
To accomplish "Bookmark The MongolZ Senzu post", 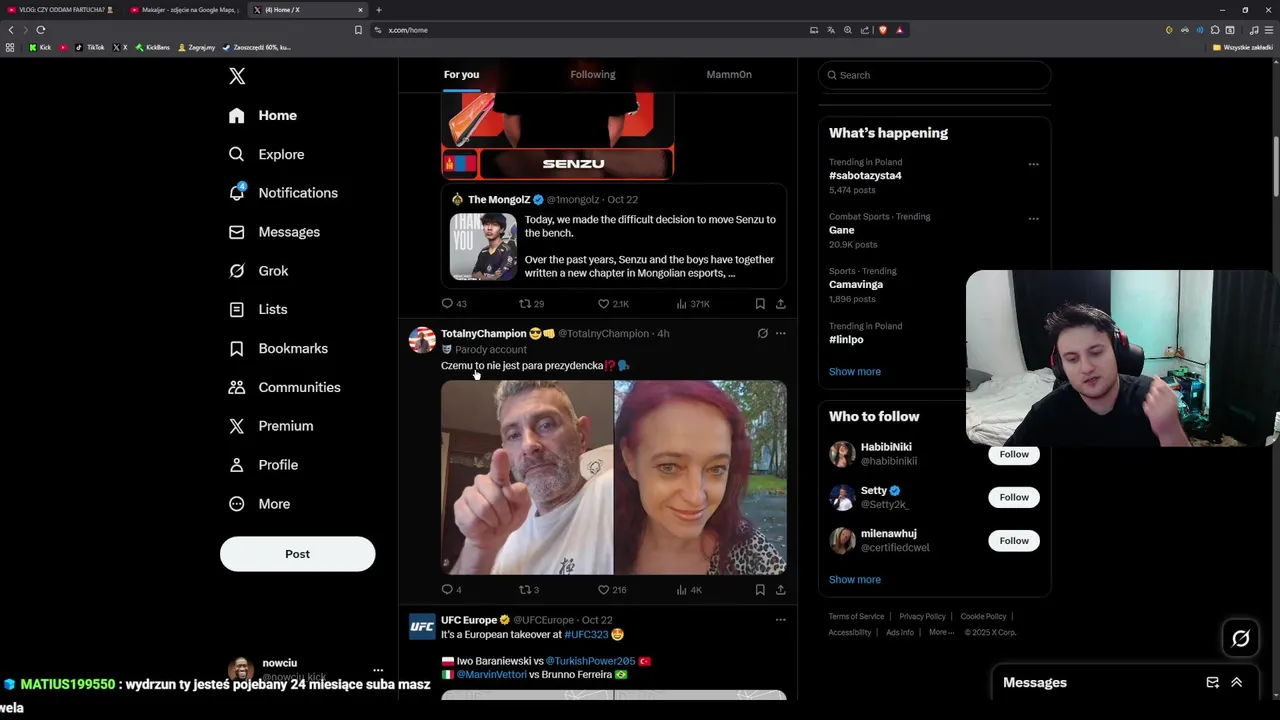I will click(x=760, y=304).
